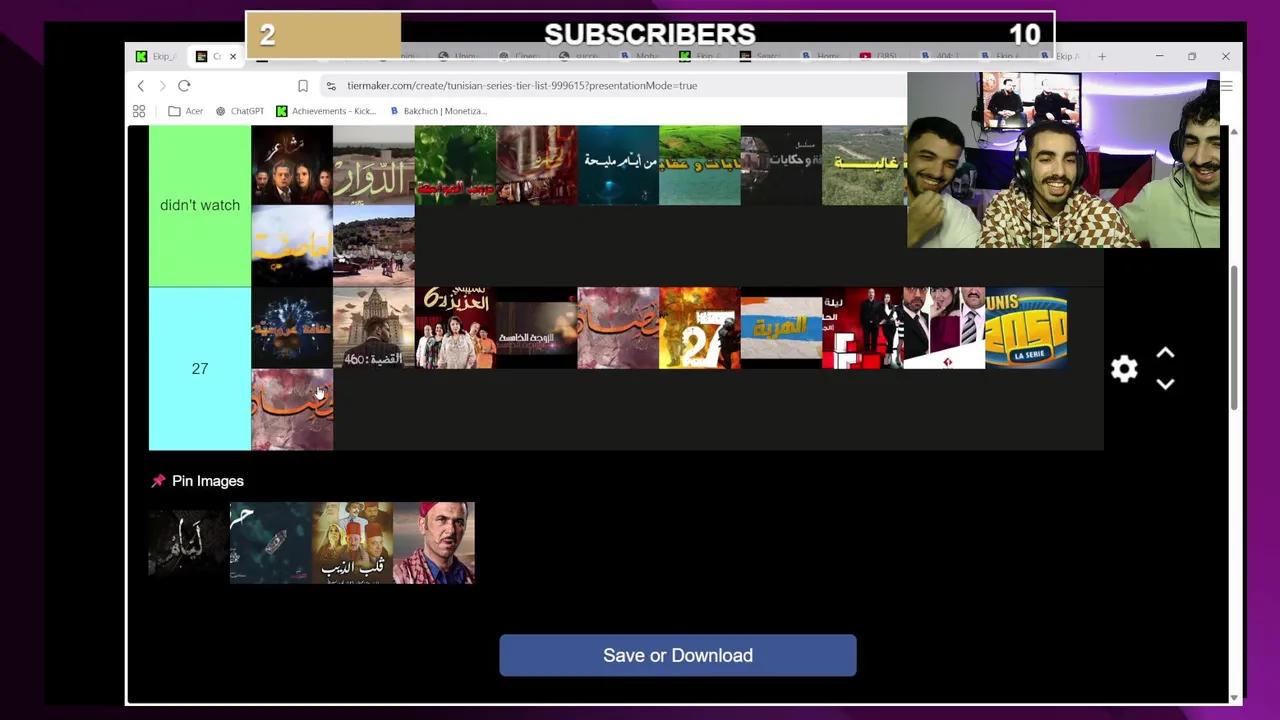This screenshot has width=1280, height=720.
Task: Pick the قلب الذيب pinned image
Action: [x=352, y=543]
